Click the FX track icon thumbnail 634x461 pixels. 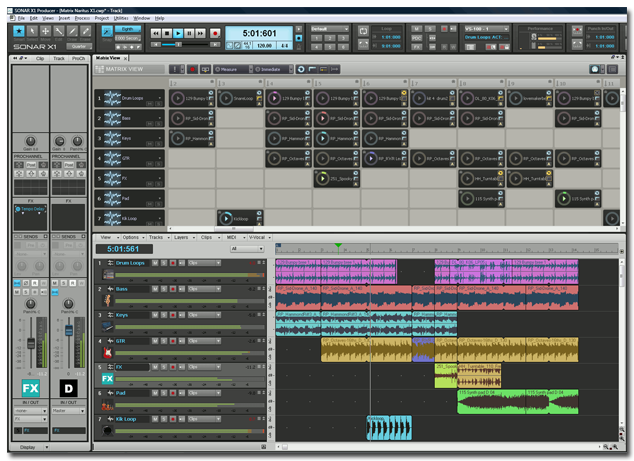108,379
